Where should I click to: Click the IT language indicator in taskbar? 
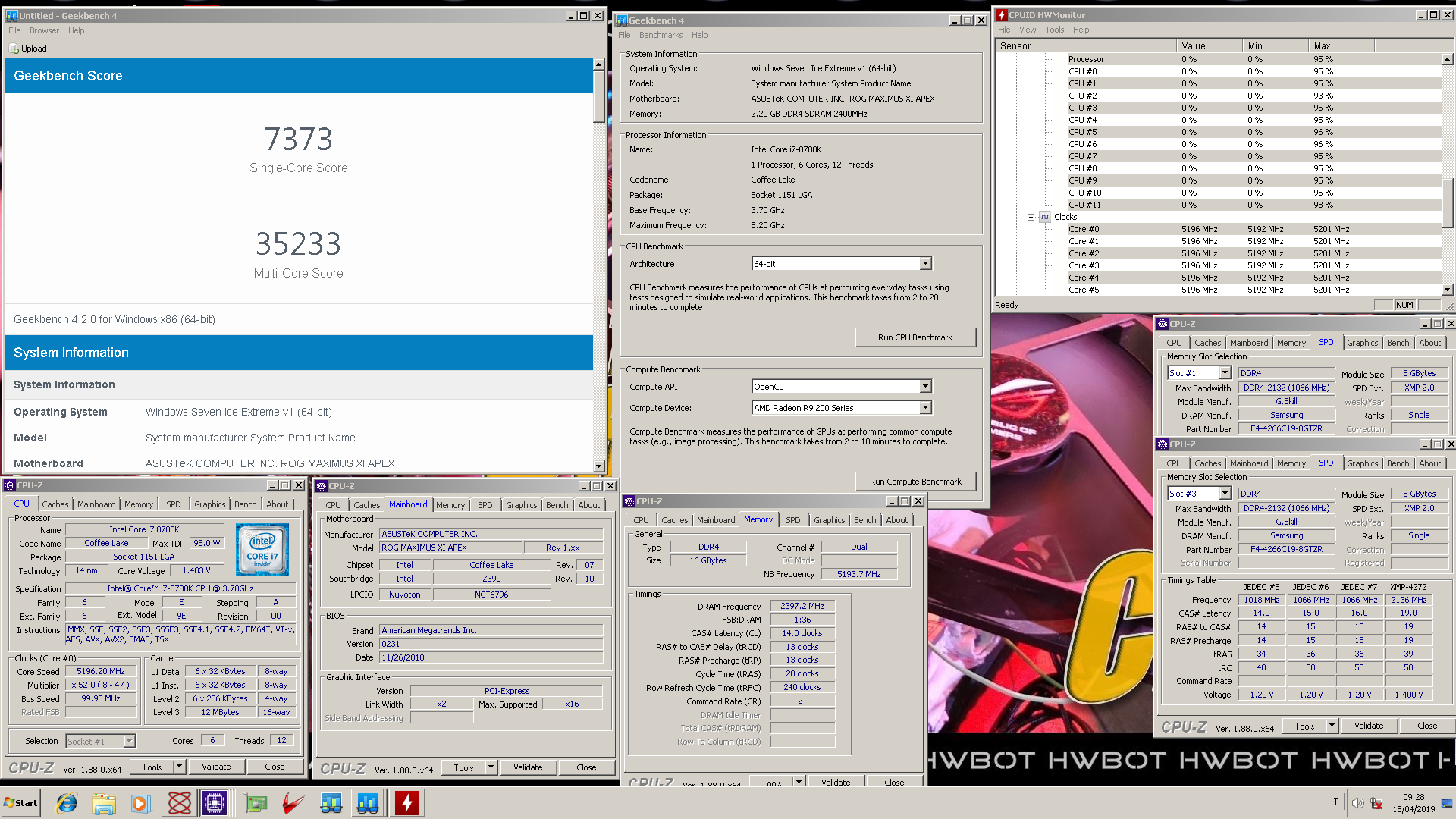coord(1335,802)
